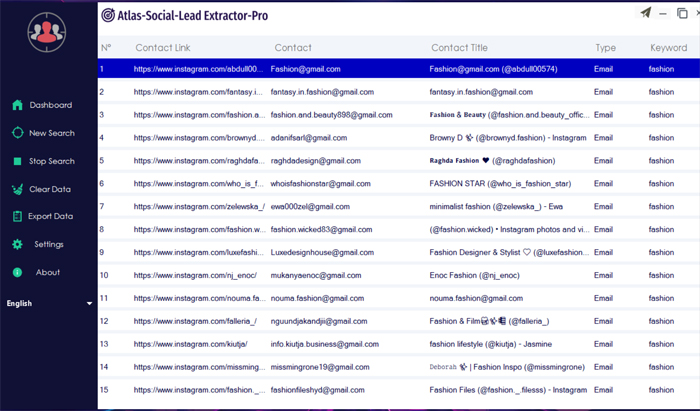This screenshot has width=700, height=411.
Task: Click the Email type cell in row 13
Action: click(603, 344)
